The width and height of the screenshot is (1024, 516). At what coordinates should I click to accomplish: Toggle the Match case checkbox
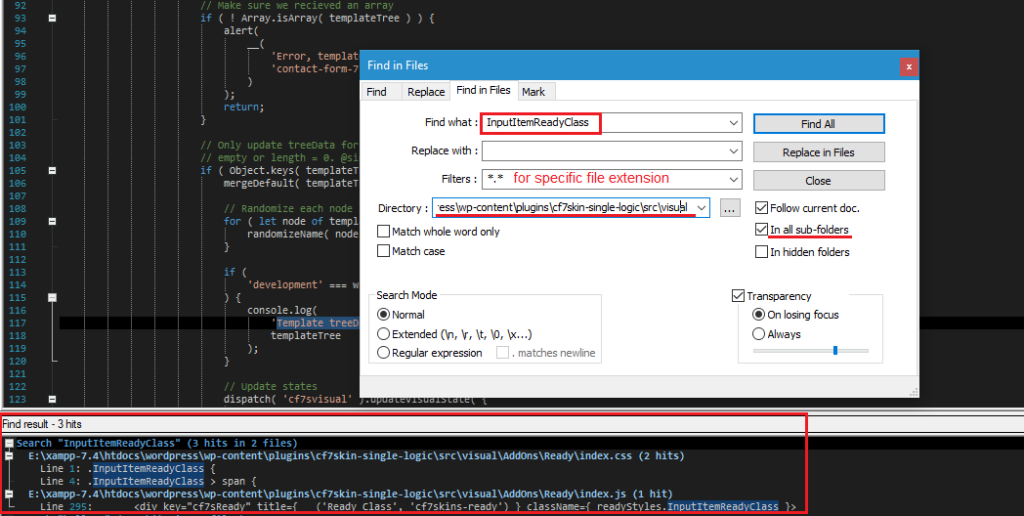click(384, 252)
